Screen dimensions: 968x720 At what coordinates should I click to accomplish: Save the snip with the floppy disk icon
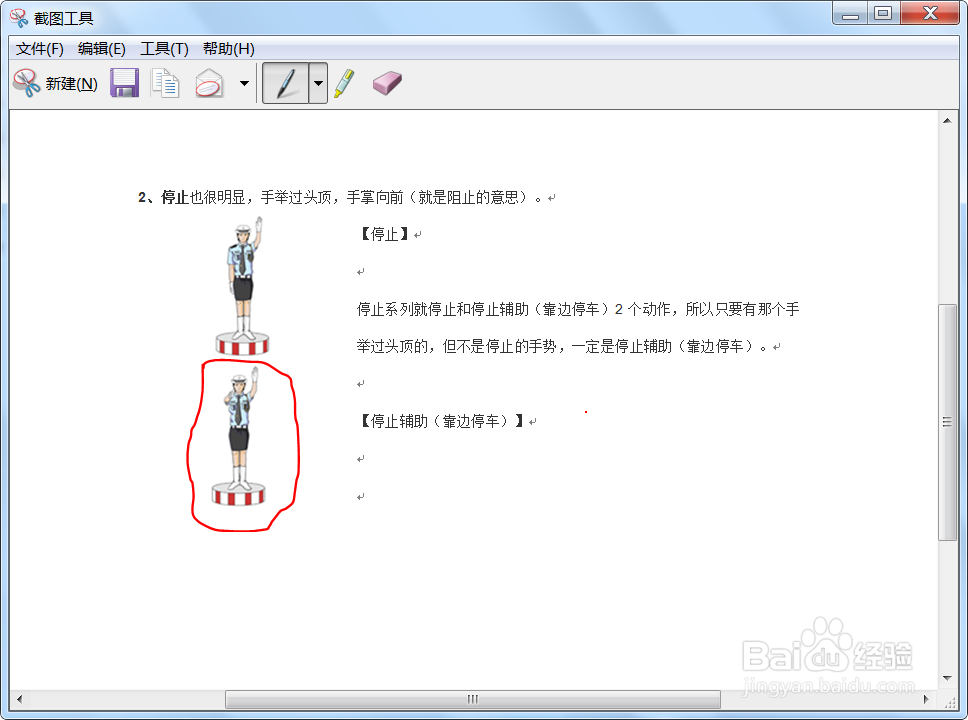(x=124, y=83)
